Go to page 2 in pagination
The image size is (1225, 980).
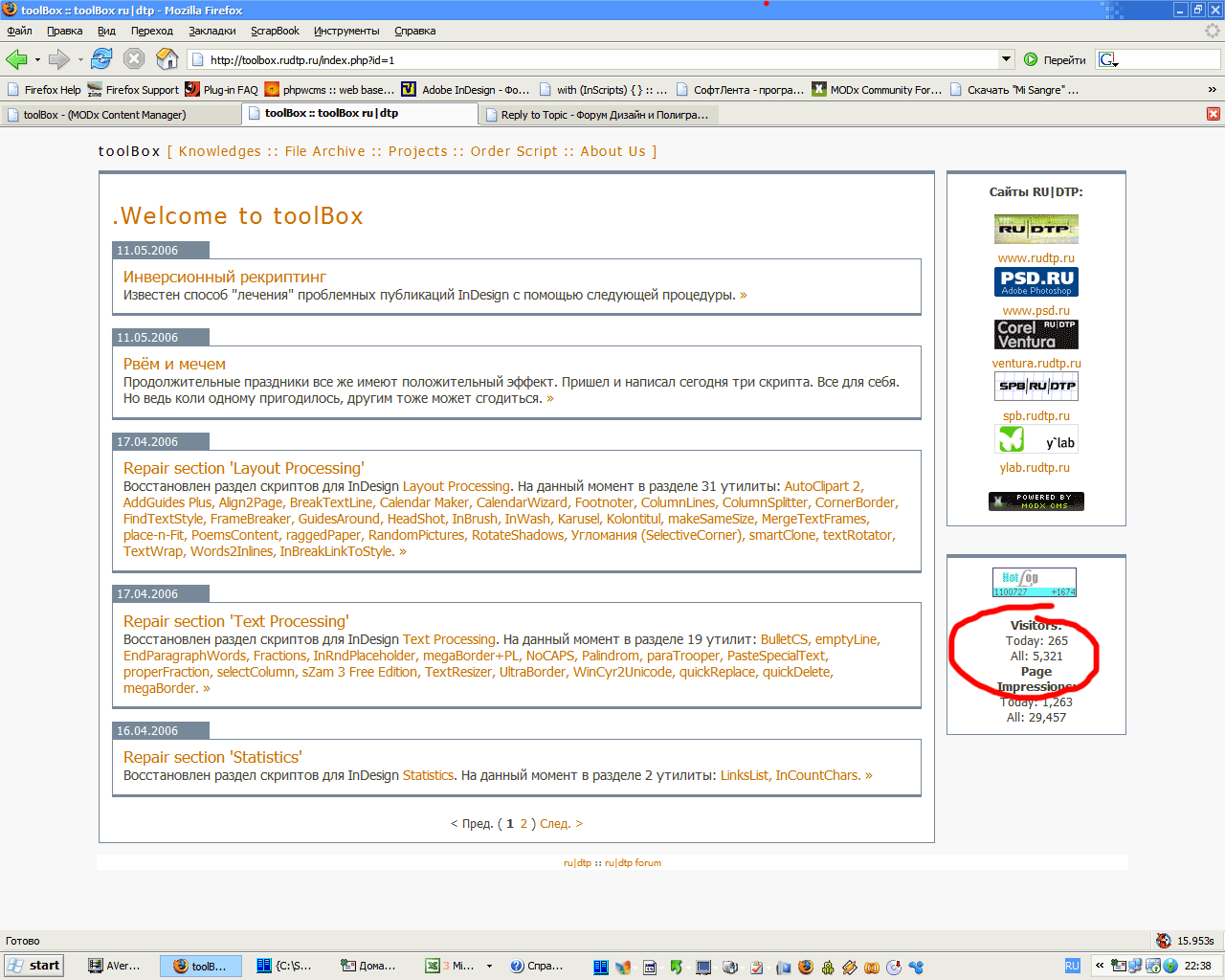click(x=523, y=823)
